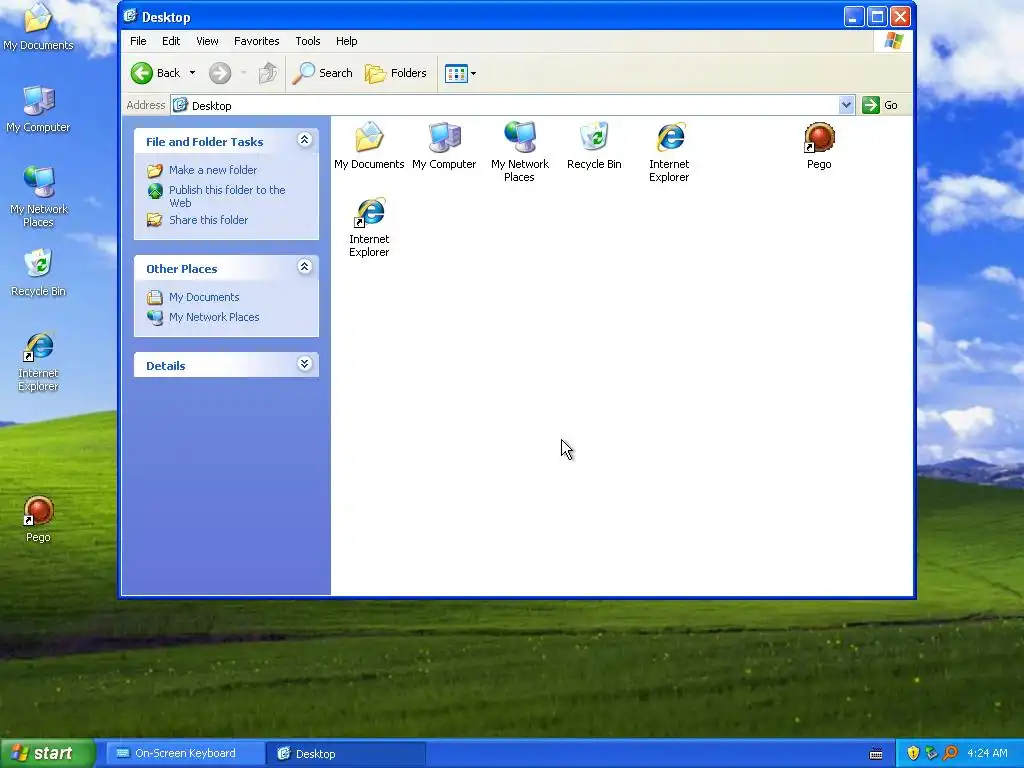The image size is (1024, 768).
Task: Select Pego shortcut on the desktop
Action: [x=38, y=519]
